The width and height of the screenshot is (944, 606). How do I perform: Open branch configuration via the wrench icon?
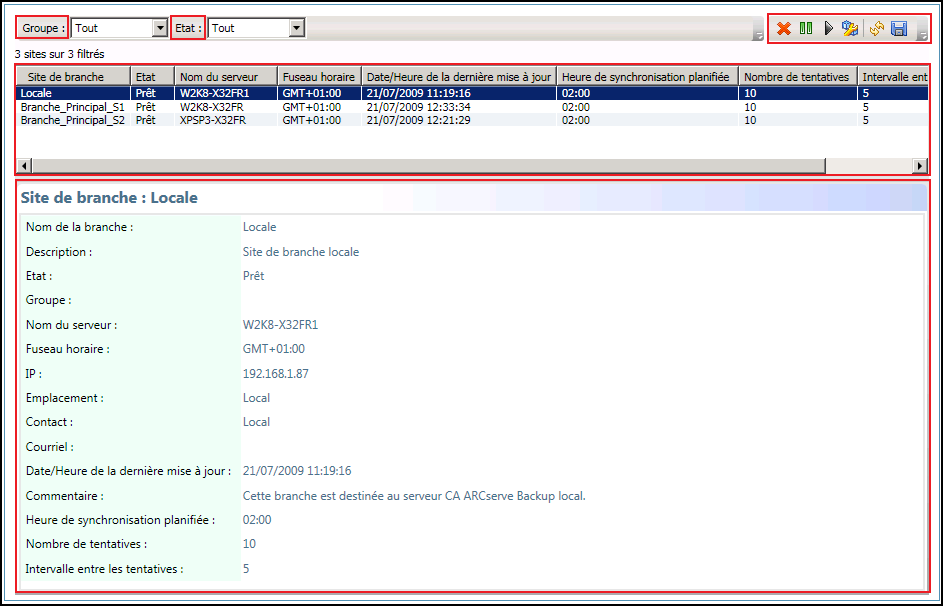[x=850, y=28]
